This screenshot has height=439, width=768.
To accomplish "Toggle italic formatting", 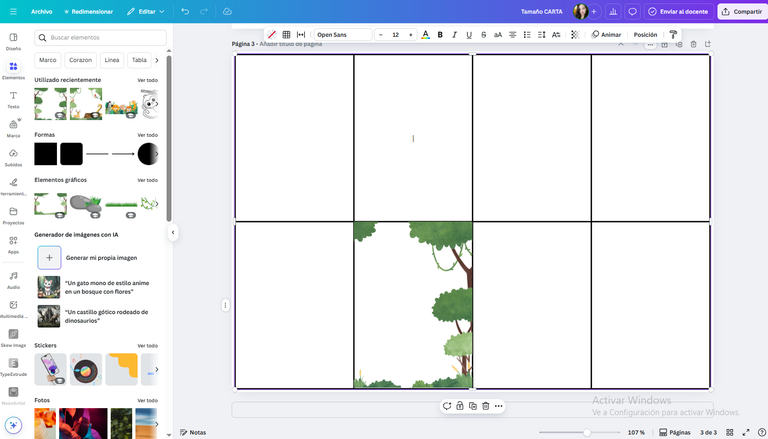I will point(455,34).
